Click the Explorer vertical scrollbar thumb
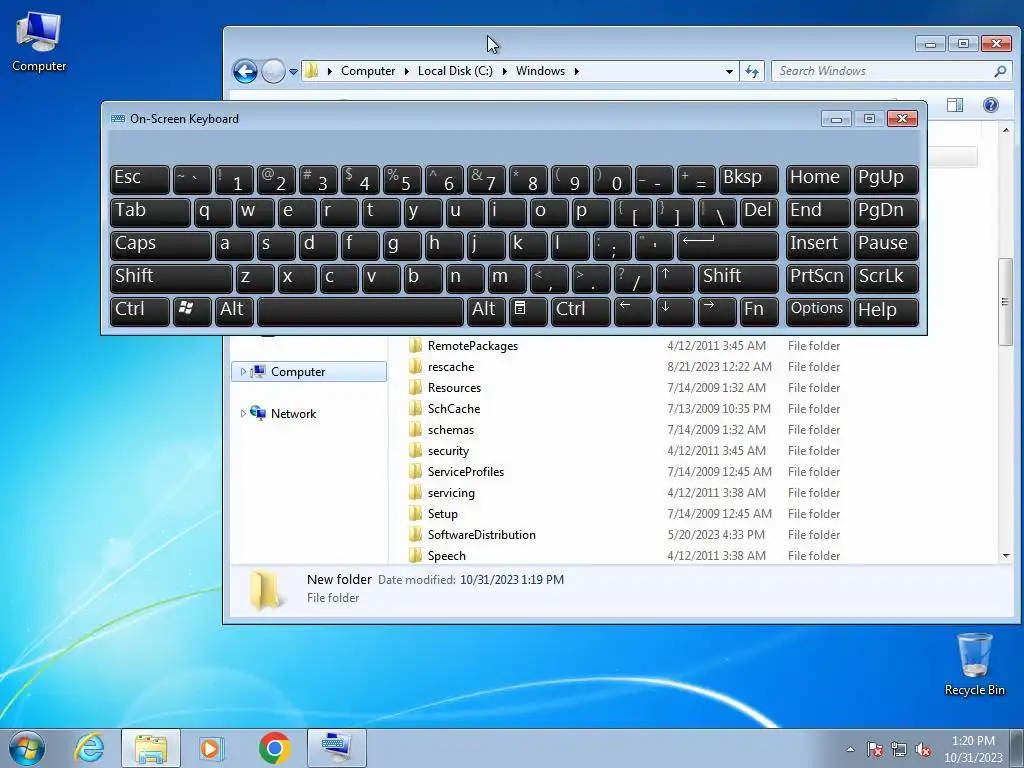Viewport: 1024px width, 768px height. pos(1005,302)
